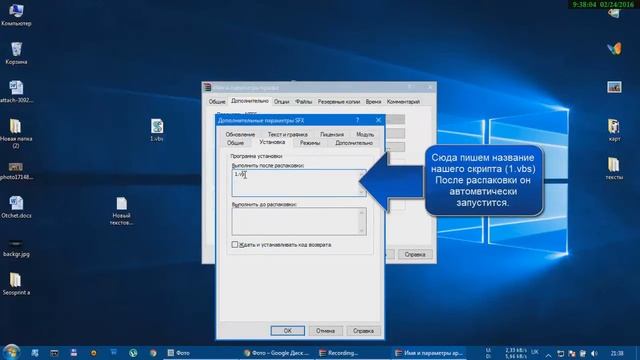Open the Дополнительно tab in SFX dialog

(354, 143)
